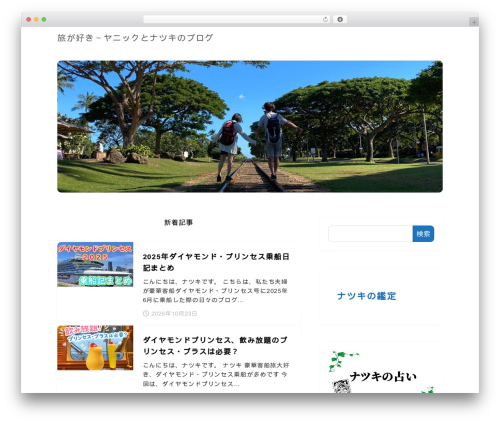Open the article 2025年ダイヤモンド・プリンセス乗船日記まとめ
500x423 pixels.
[x=216, y=262]
